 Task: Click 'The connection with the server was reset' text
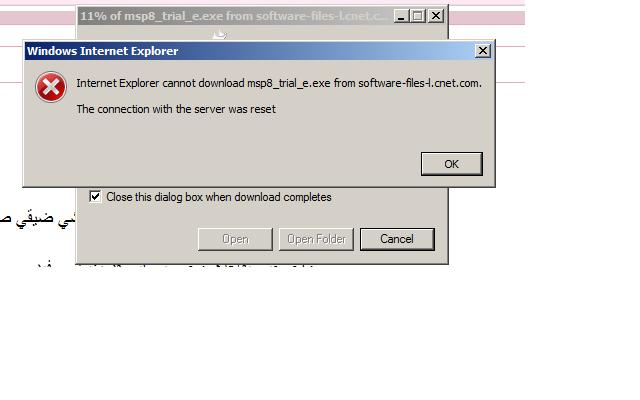pyautogui.click(x=176, y=109)
